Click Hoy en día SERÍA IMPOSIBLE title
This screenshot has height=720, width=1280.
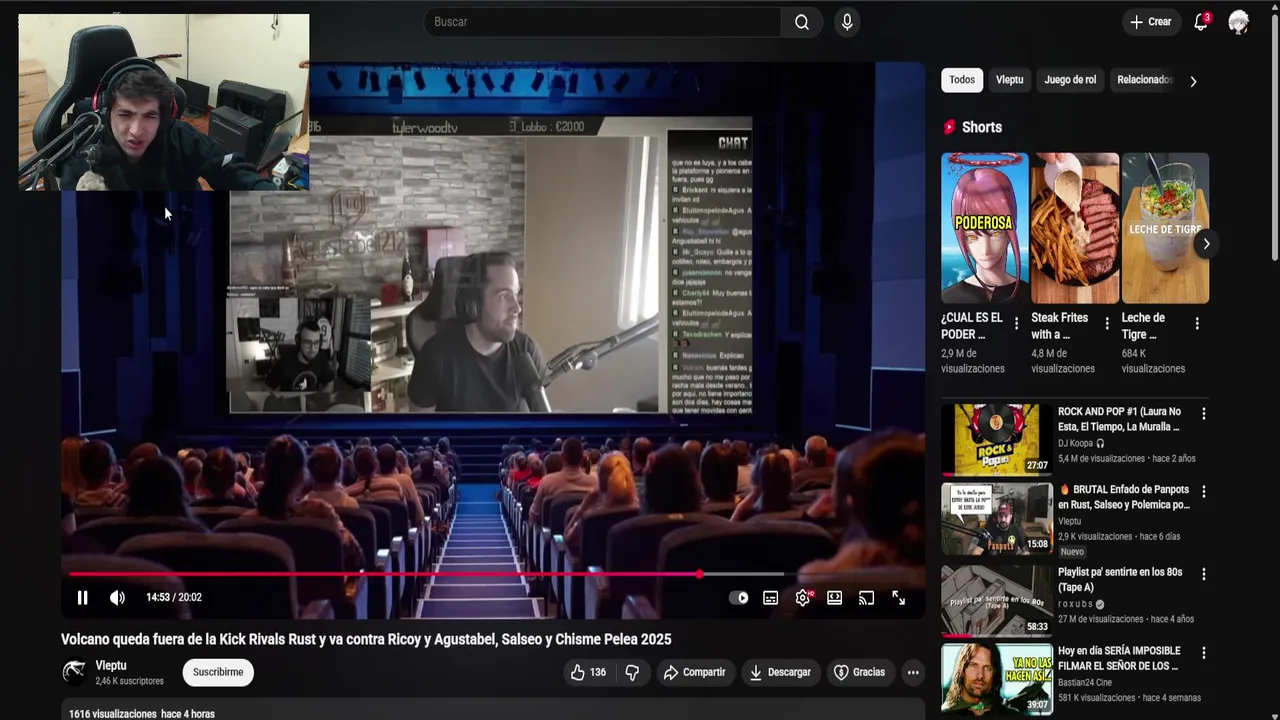[1119, 658]
